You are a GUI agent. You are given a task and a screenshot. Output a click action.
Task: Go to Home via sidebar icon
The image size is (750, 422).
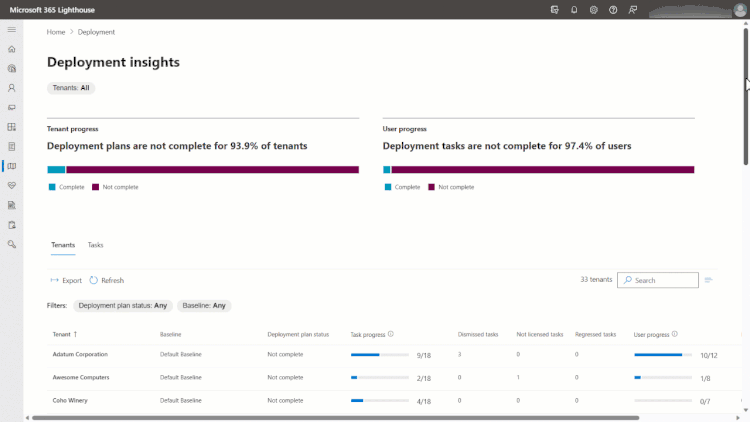pos(11,49)
